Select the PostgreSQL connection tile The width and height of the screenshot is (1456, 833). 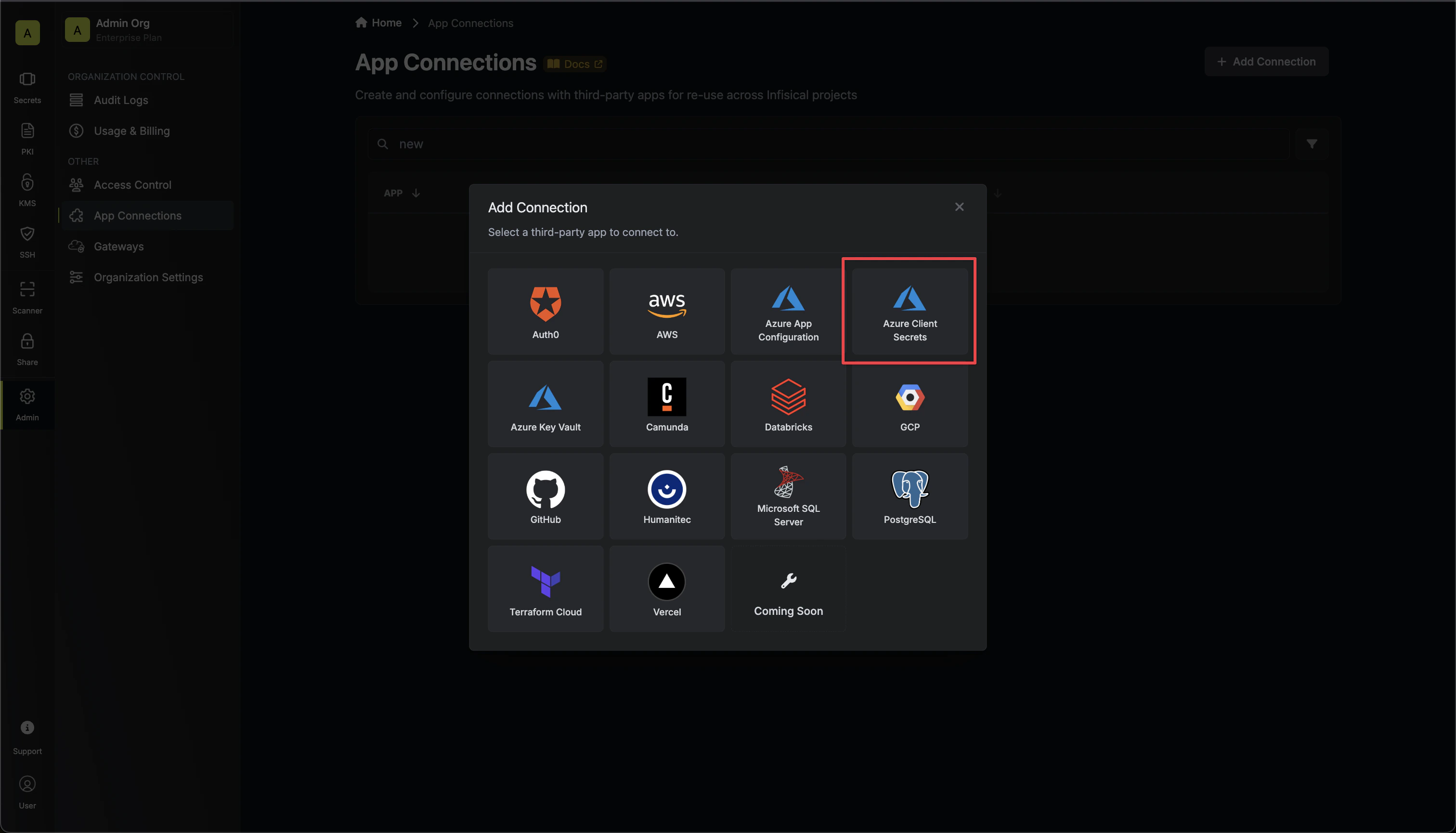[x=910, y=496]
